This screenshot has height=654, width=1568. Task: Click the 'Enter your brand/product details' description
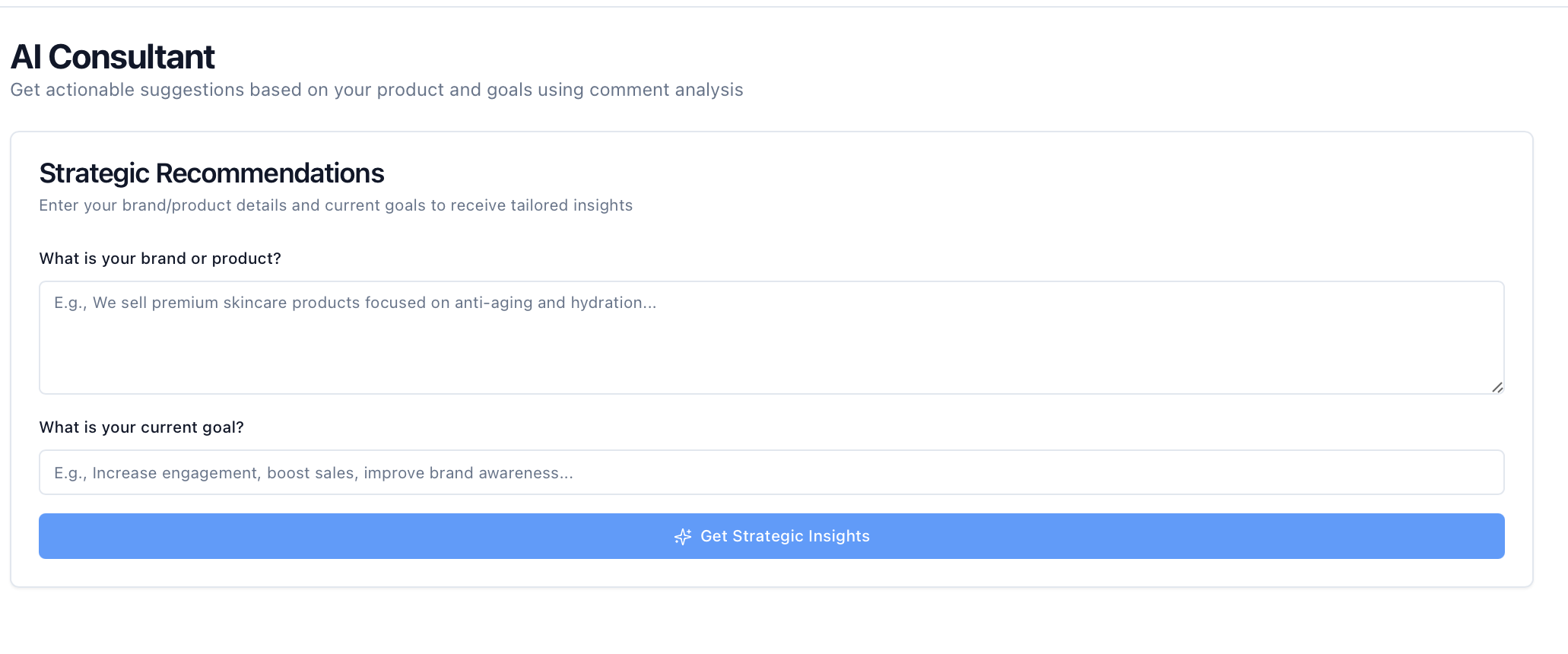[x=335, y=205]
